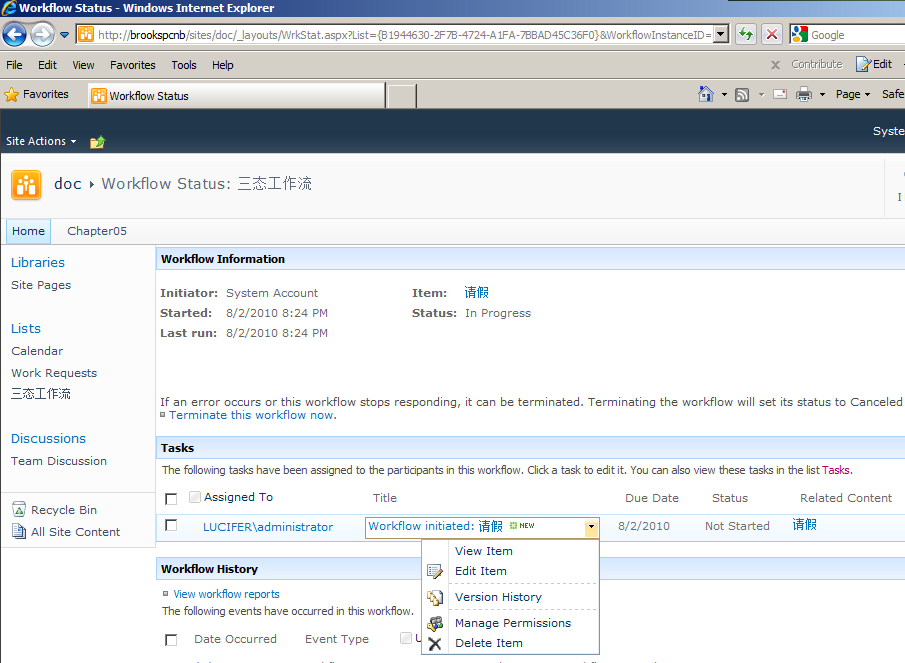The width and height of the screenshot is (905, 663).
Task: Open the 请假 item link in Workflow Information
Action: tap(476, 293)
